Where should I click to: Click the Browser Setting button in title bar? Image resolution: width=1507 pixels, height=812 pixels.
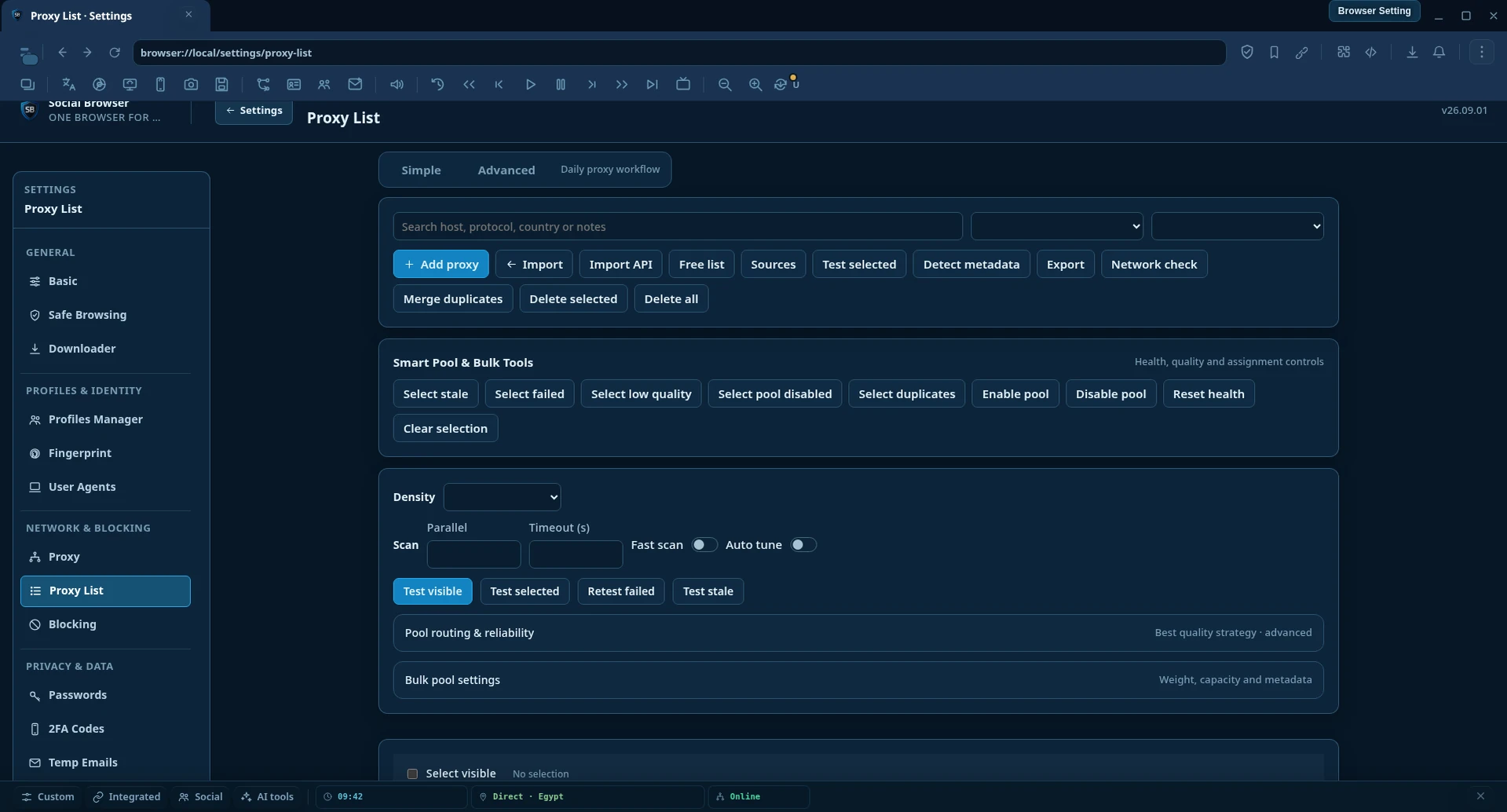1373,11
